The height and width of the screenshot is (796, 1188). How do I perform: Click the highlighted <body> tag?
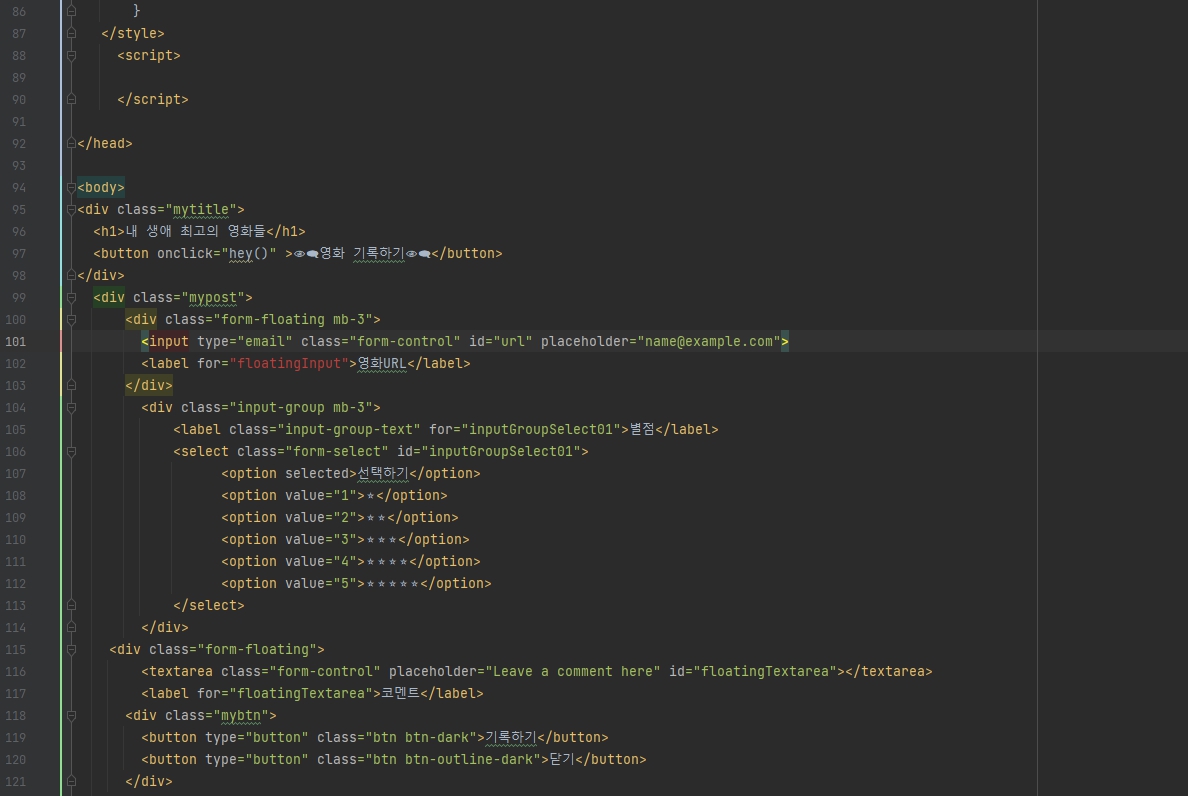(x=101, y=188)
